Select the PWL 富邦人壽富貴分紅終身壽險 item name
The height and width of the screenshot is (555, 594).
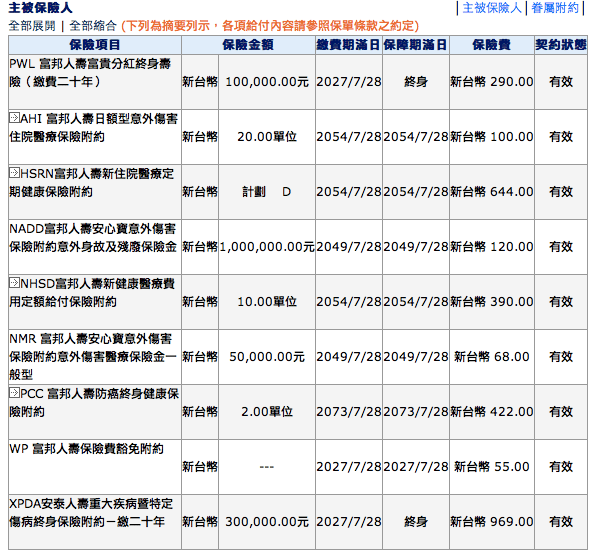coord(90,72)
